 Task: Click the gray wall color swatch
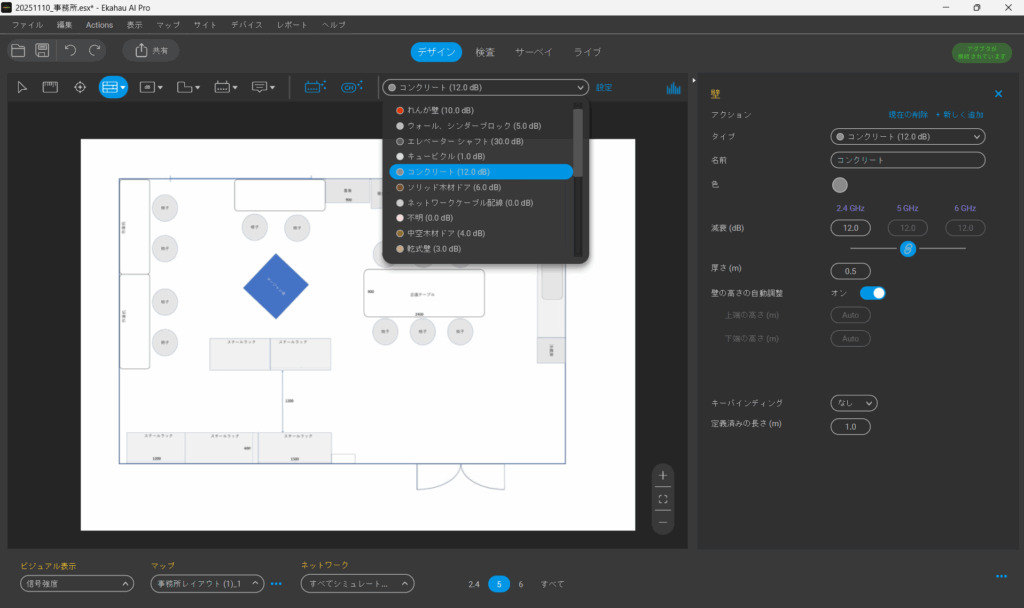840,184
